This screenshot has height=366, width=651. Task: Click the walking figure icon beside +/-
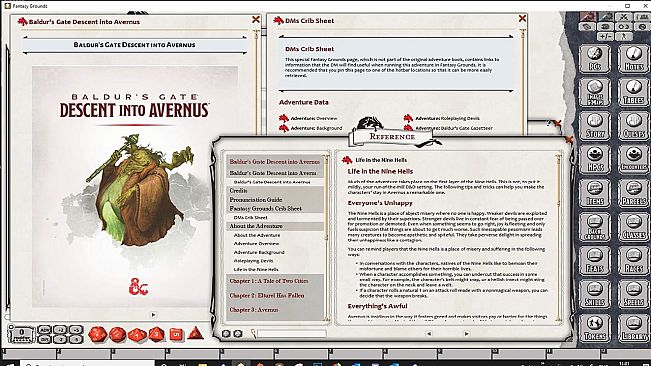[624, 36]
